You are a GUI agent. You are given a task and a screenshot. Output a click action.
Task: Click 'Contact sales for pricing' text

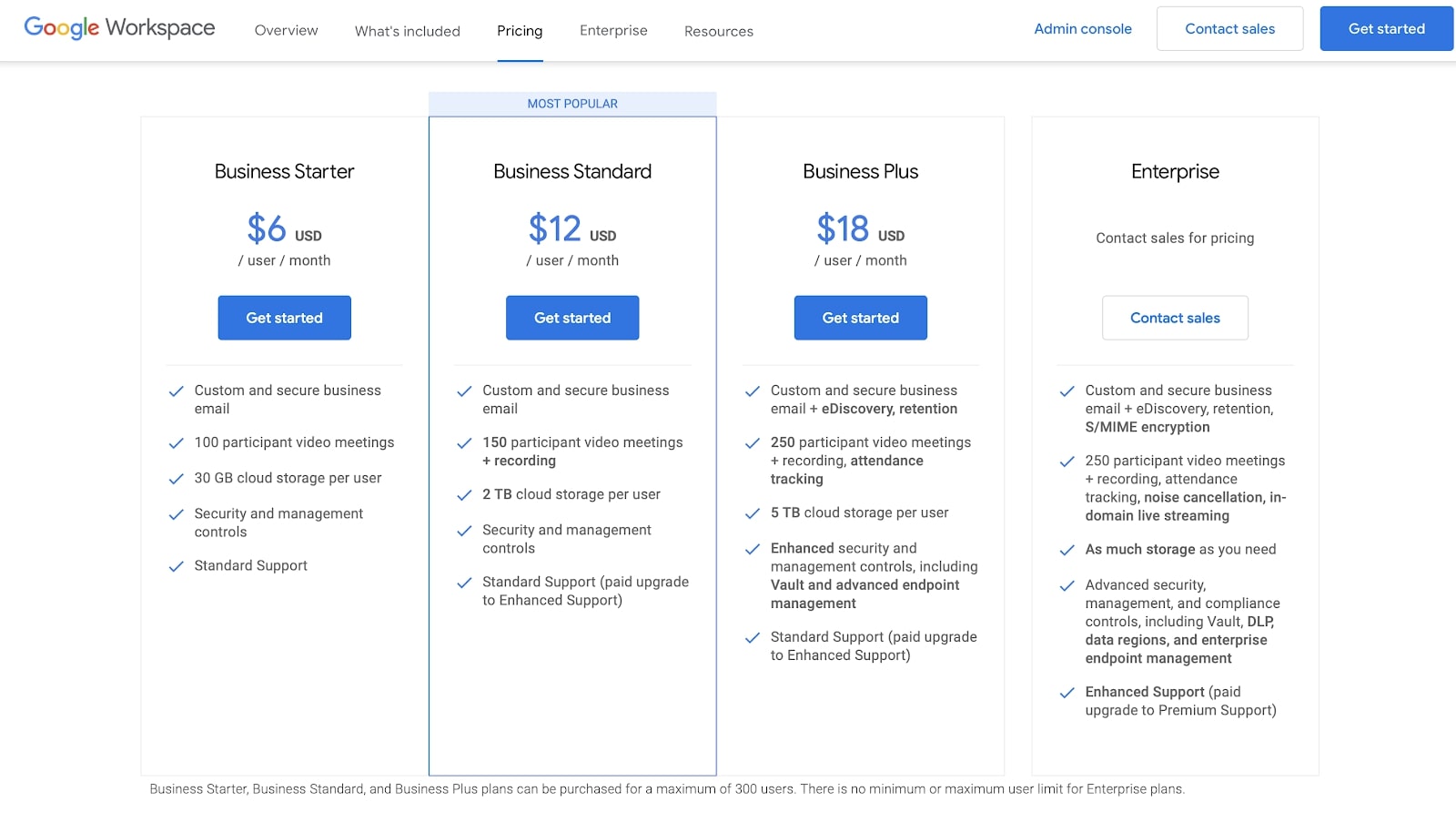click(x=1175, y=238)
